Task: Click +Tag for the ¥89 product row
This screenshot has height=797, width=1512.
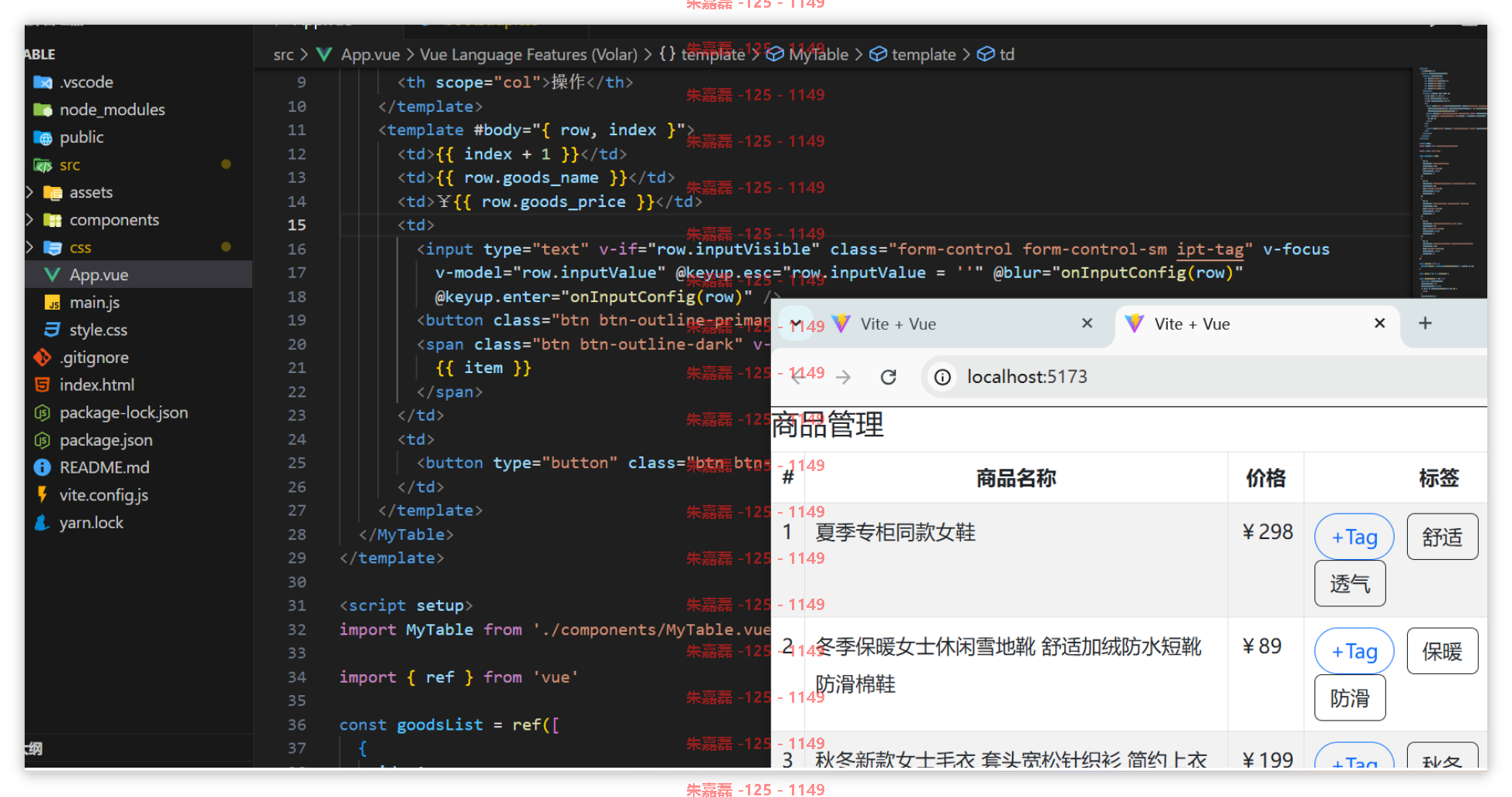Action: (1355, 651)
